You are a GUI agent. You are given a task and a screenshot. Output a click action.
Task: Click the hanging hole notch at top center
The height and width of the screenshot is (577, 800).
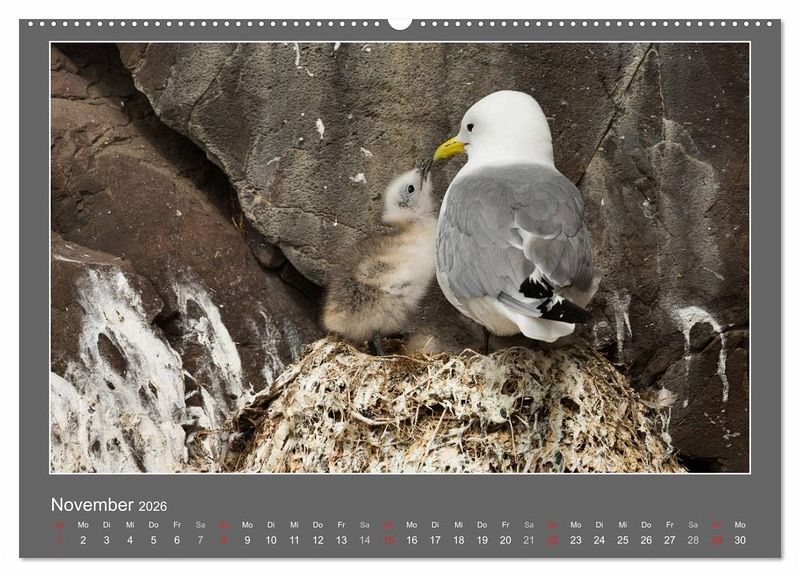pos(400,24)
